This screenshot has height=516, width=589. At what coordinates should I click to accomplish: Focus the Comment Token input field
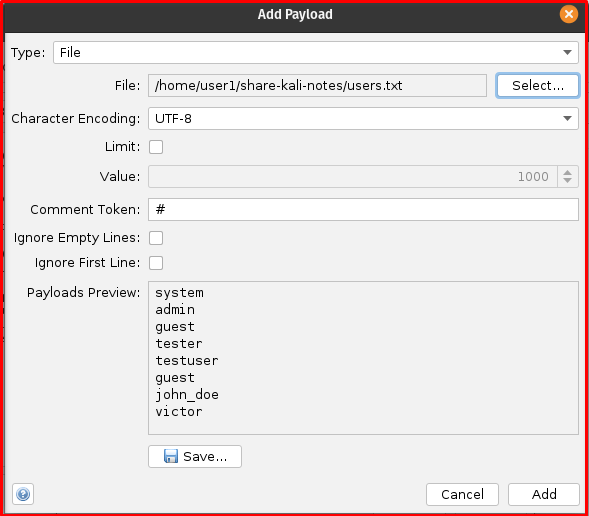coord(363,210)
